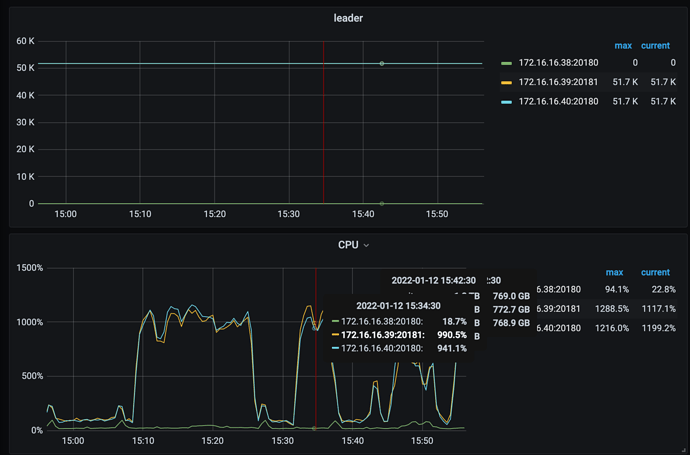The height and width of the screenshot is (455, 690).
Task: Click the 94.1% max value in CPU legend
Action: point(617,290)
